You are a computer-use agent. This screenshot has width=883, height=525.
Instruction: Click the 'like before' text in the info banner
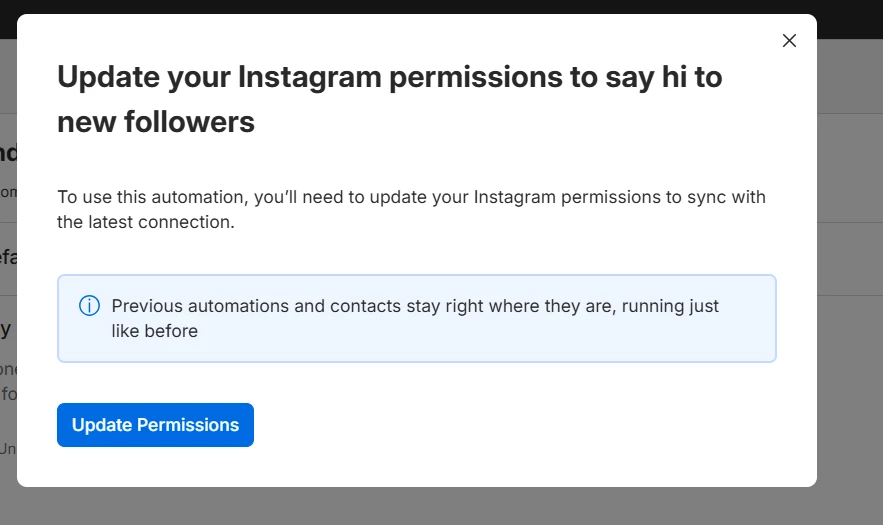154,331
